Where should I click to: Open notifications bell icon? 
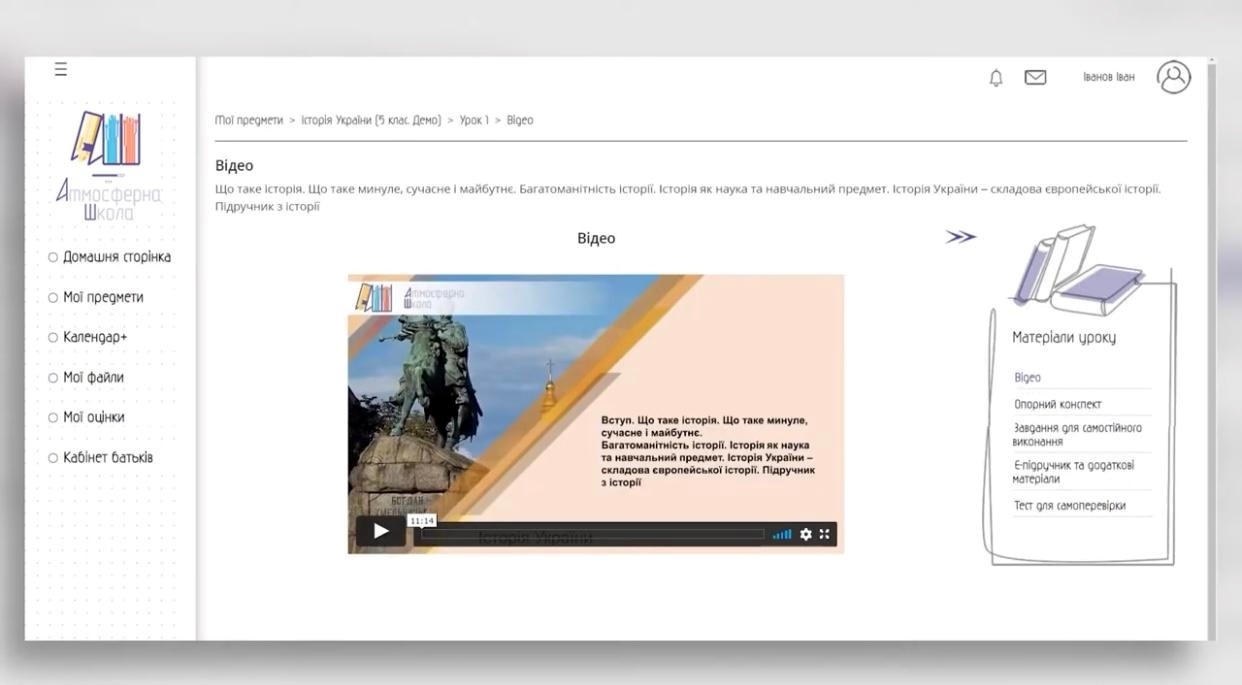(x=996, y=78)
